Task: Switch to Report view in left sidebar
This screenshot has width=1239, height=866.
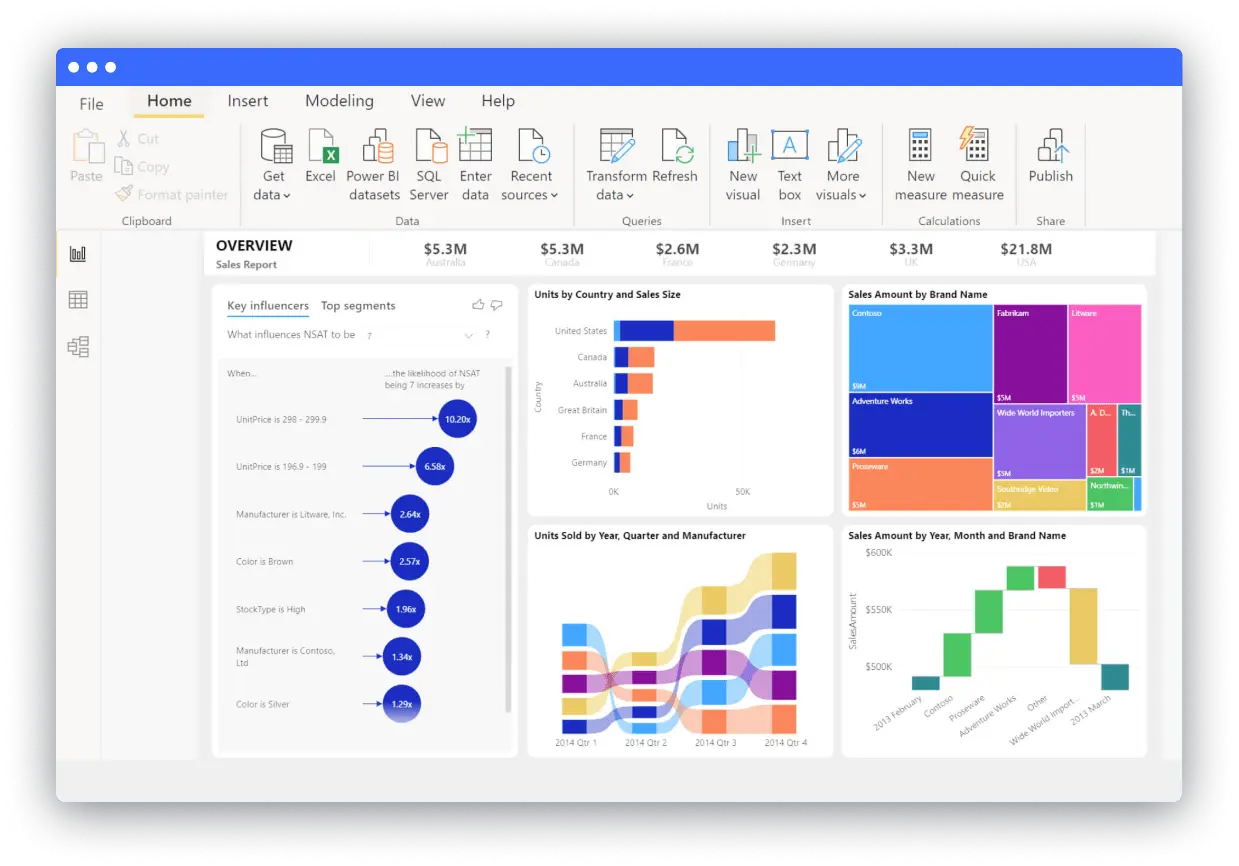Action: [78, 254]
